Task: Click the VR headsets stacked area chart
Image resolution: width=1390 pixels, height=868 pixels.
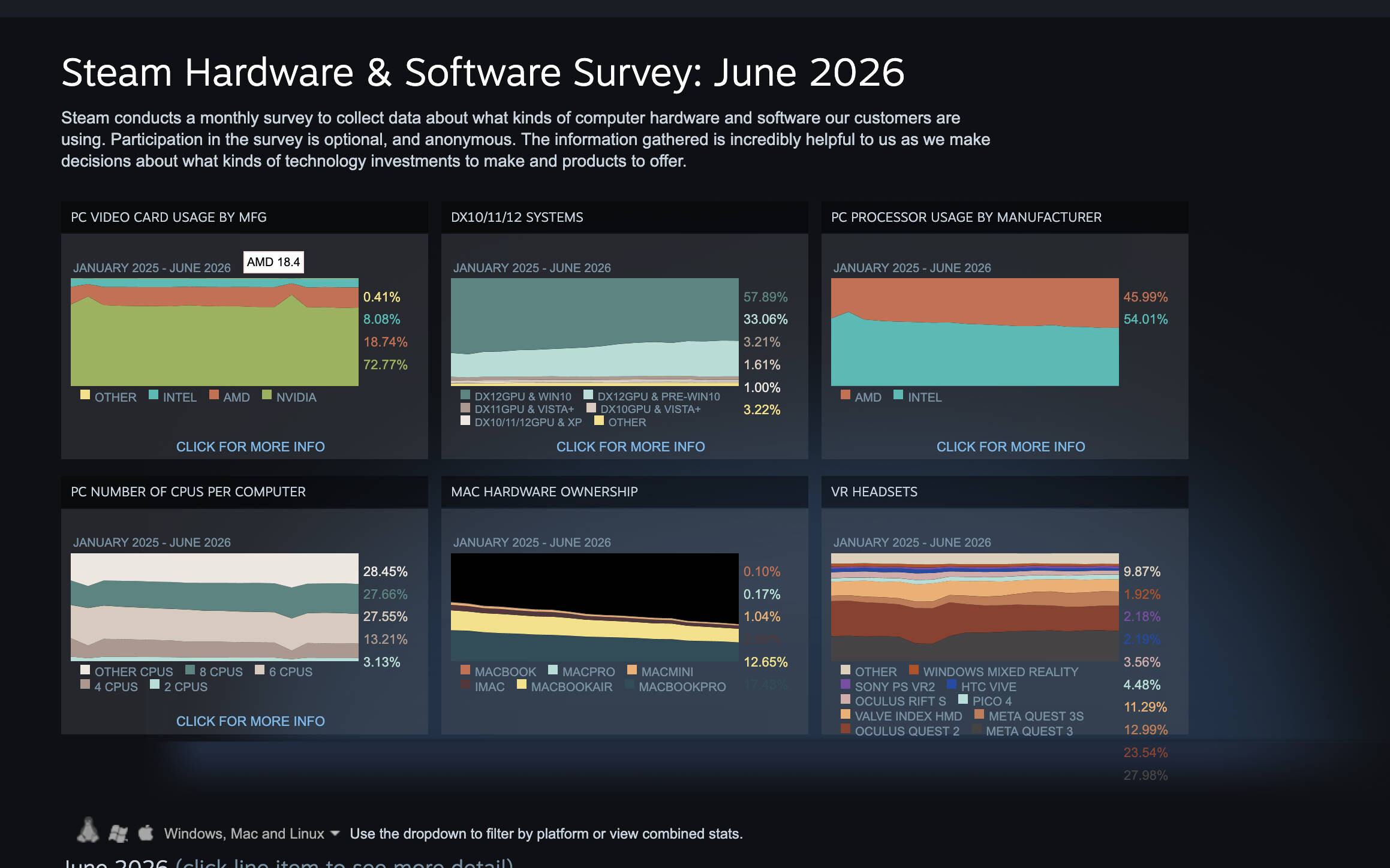Action: pyautogui.click(x=975, y=607)
